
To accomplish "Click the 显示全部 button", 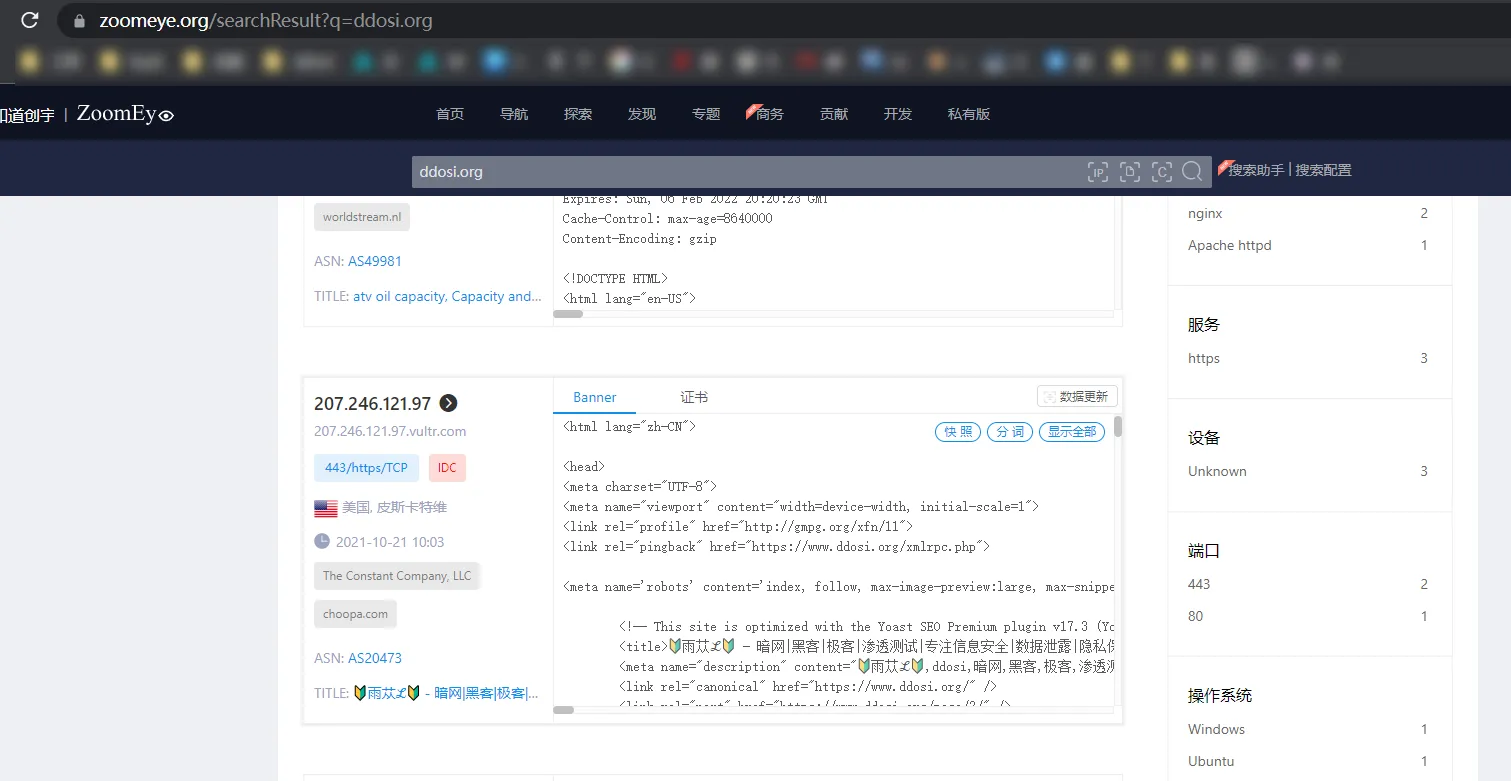I will (x=1072, y=432).
